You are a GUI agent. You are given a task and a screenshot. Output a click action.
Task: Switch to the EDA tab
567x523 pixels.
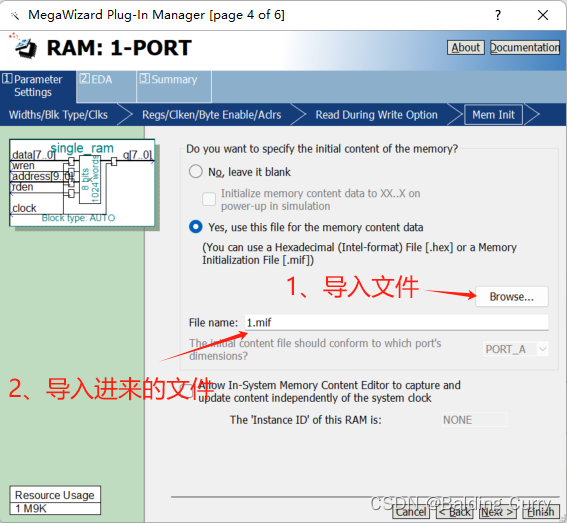106,86
